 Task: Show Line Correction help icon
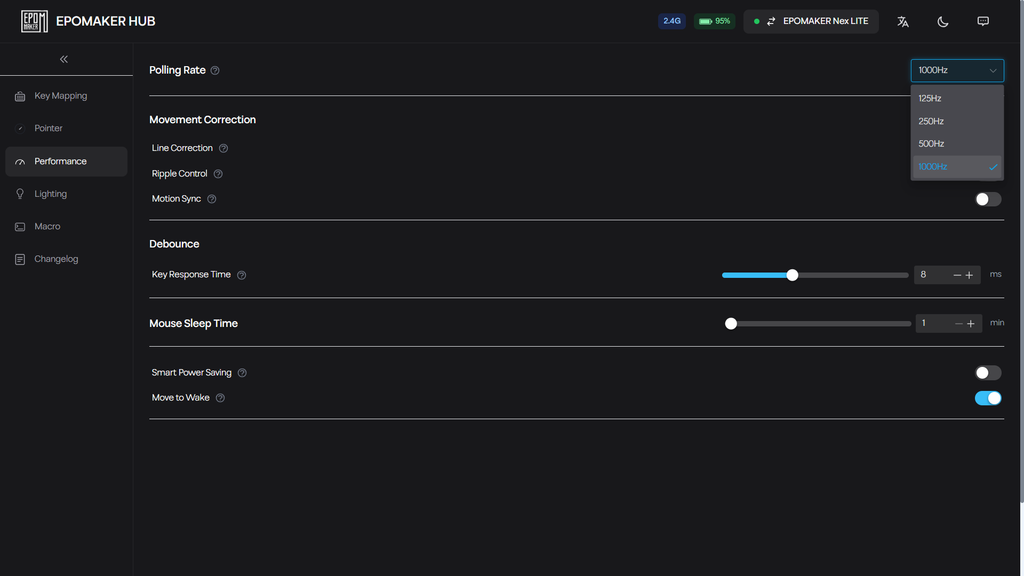point(223,148)
